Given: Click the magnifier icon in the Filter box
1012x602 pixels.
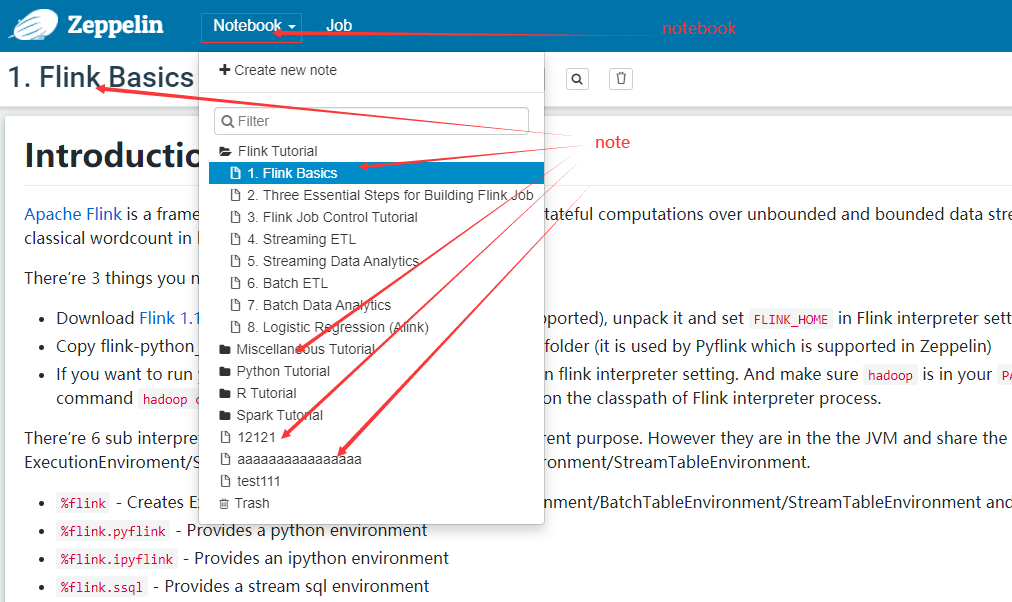Looking at the screenshot, I should pyautogui.click(x=227, y=121).
